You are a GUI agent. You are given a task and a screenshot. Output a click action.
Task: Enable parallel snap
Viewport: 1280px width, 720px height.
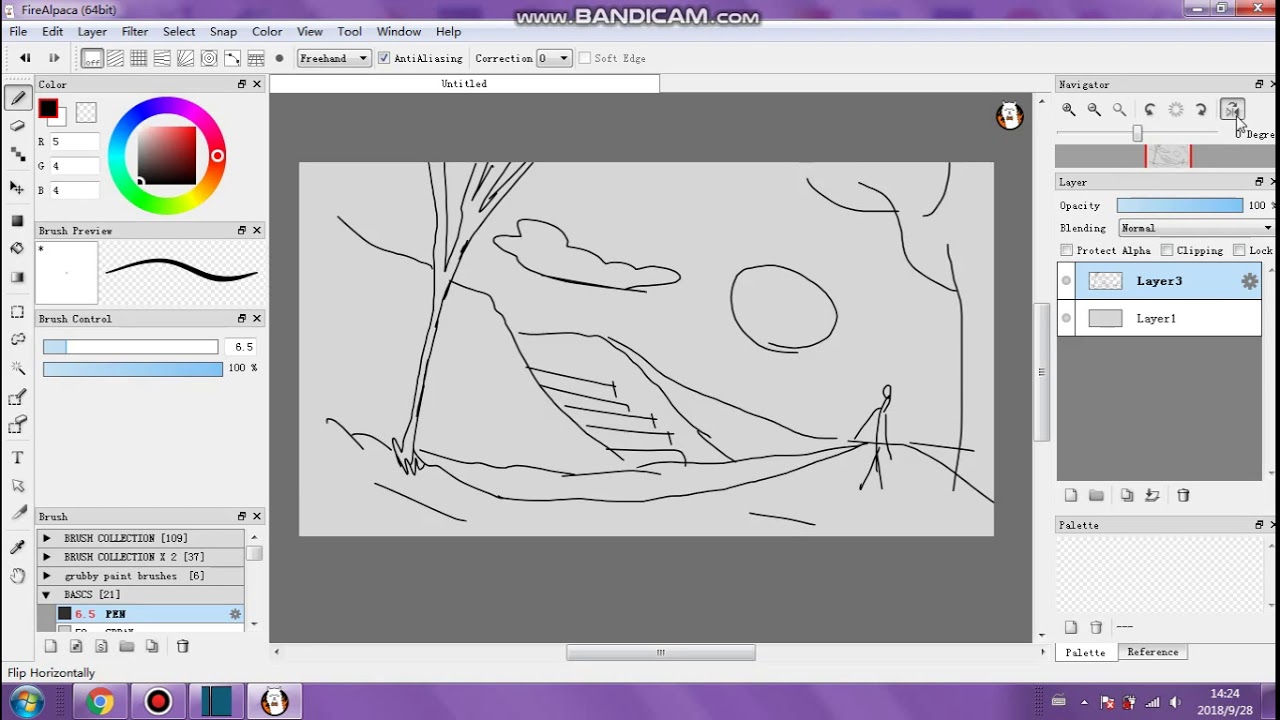tap(115, 58)
